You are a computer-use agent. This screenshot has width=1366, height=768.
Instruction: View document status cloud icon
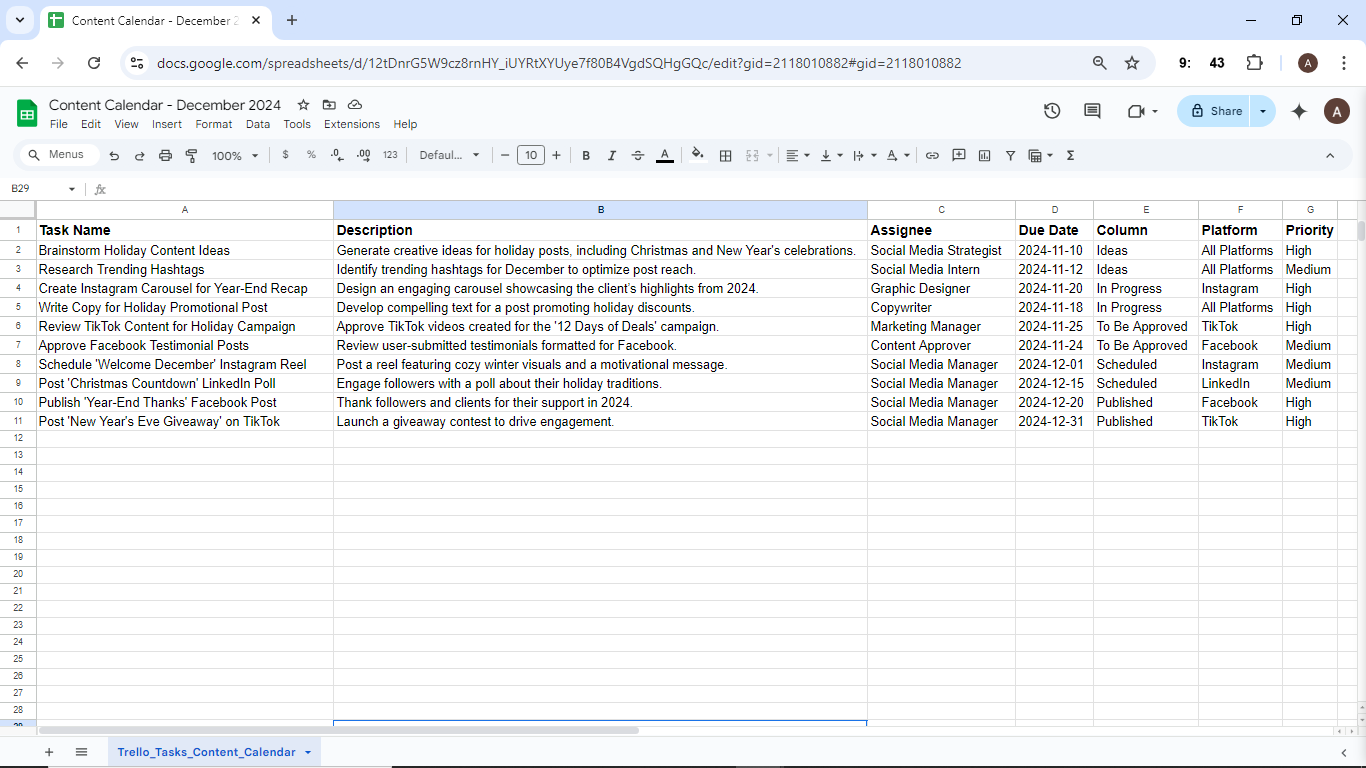355,105
